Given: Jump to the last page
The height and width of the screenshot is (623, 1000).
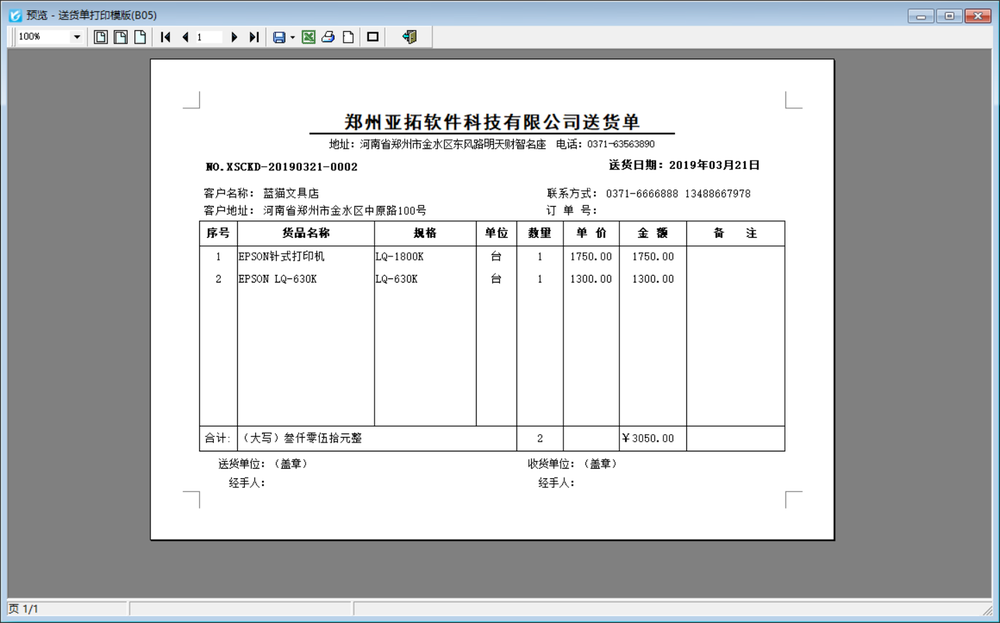Looking at the screenshot, I should pos(254,37).
